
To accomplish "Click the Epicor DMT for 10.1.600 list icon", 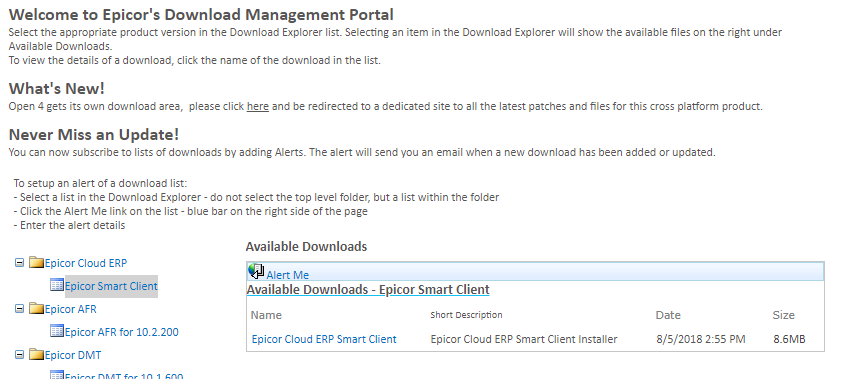I will 57,375.
